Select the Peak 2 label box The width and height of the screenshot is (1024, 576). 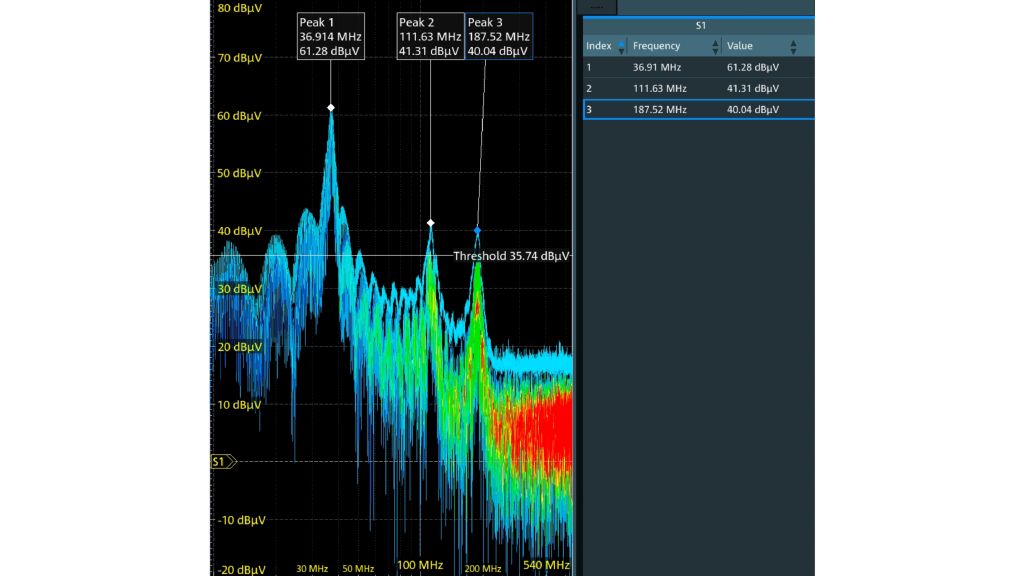point(430,37)
